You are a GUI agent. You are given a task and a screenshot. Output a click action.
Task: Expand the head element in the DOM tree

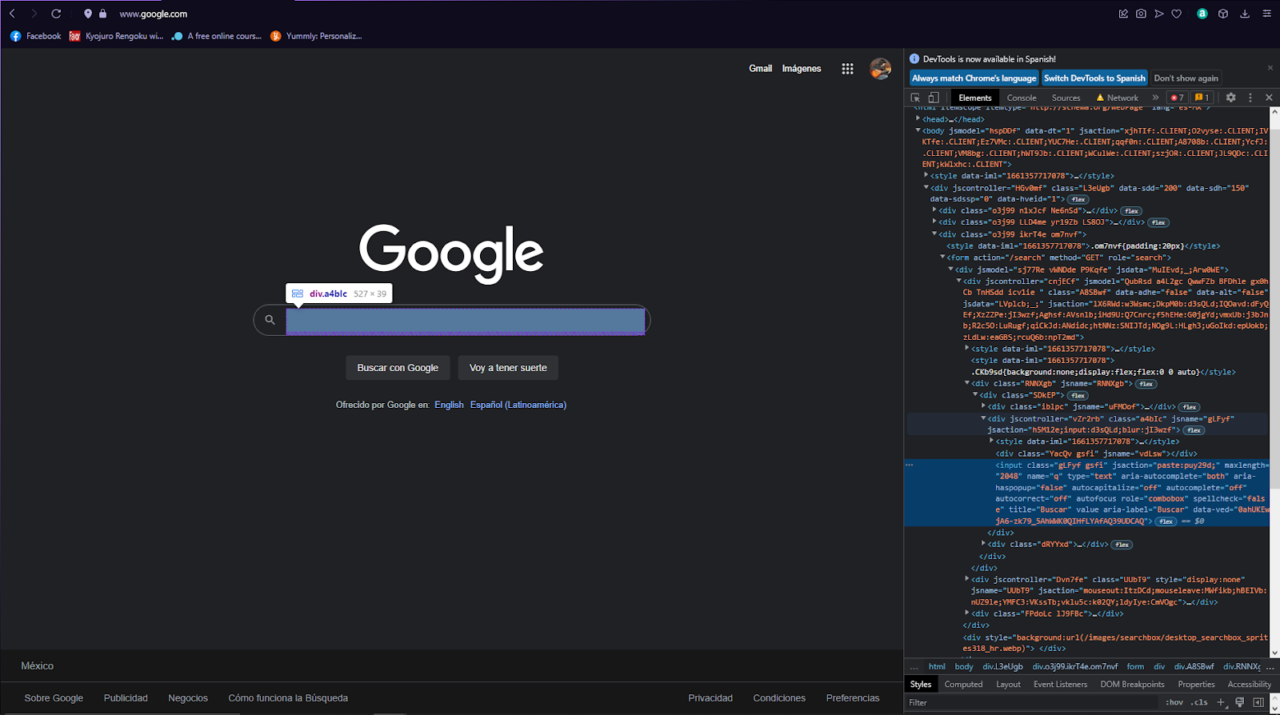click(918, 118)
